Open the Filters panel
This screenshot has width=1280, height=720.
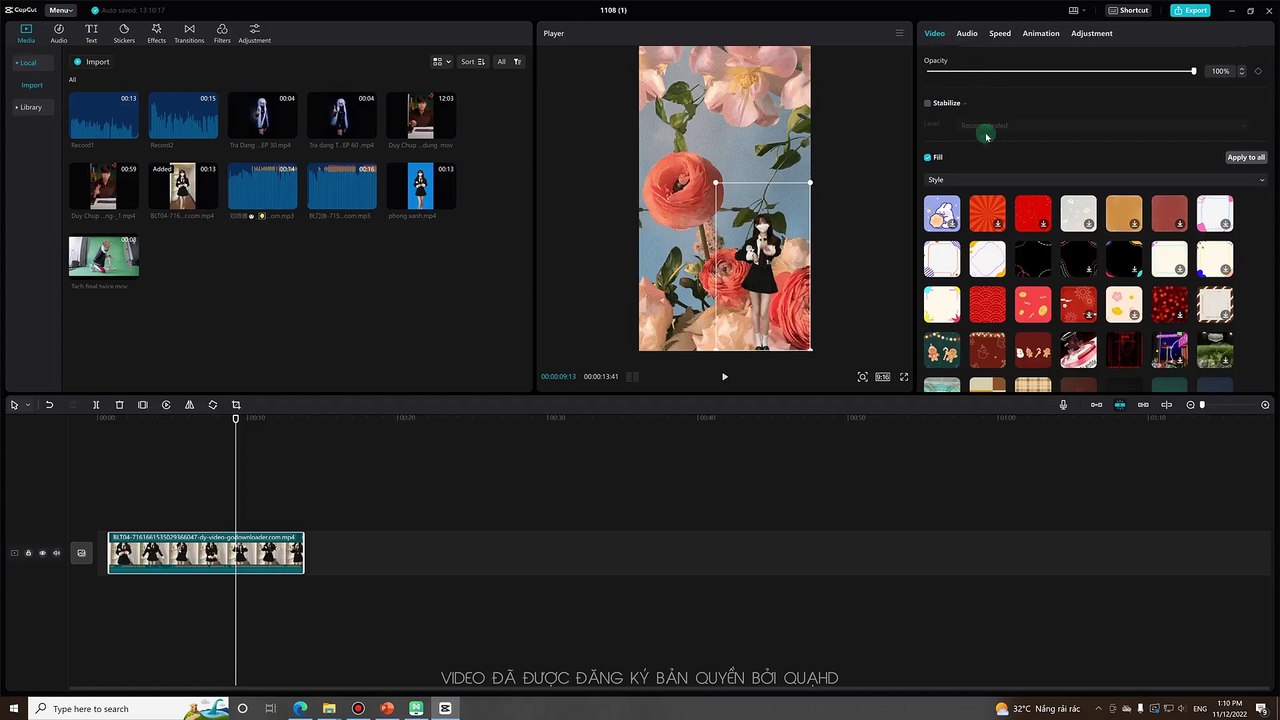[222, 33]
